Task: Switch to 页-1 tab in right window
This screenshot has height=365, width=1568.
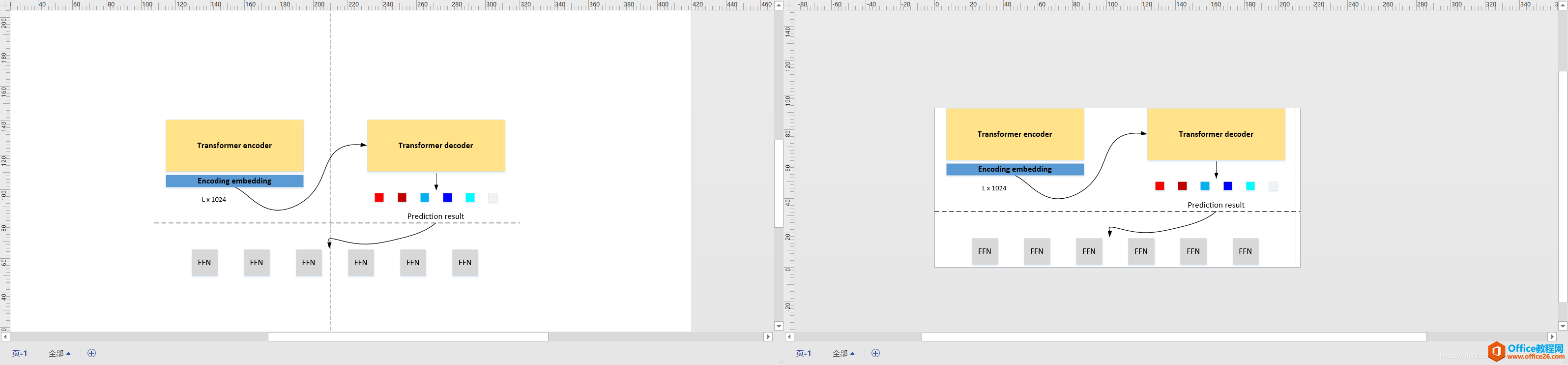Action: coord(804,353)
